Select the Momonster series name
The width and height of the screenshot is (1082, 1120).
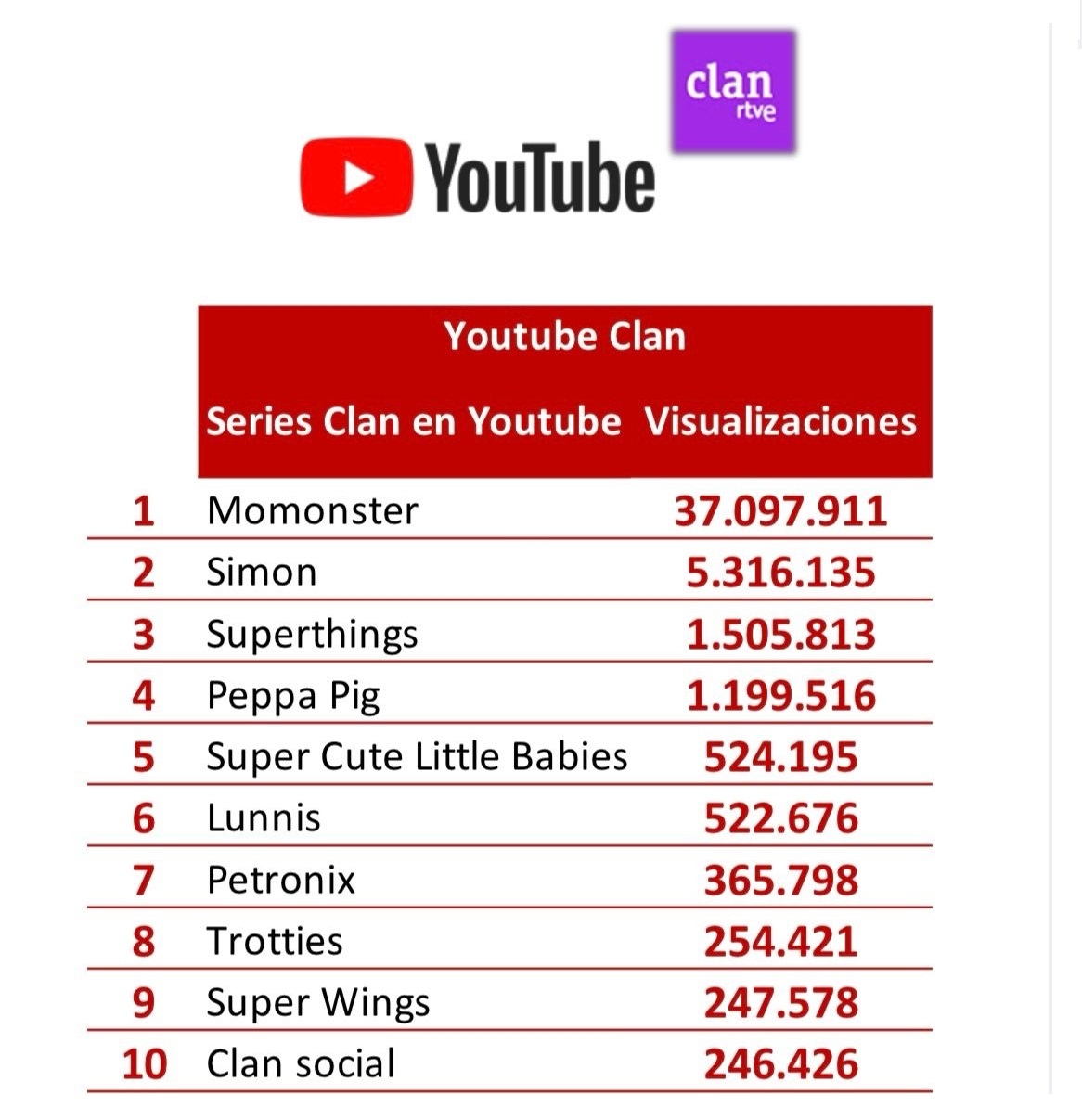tap(313, 510)
